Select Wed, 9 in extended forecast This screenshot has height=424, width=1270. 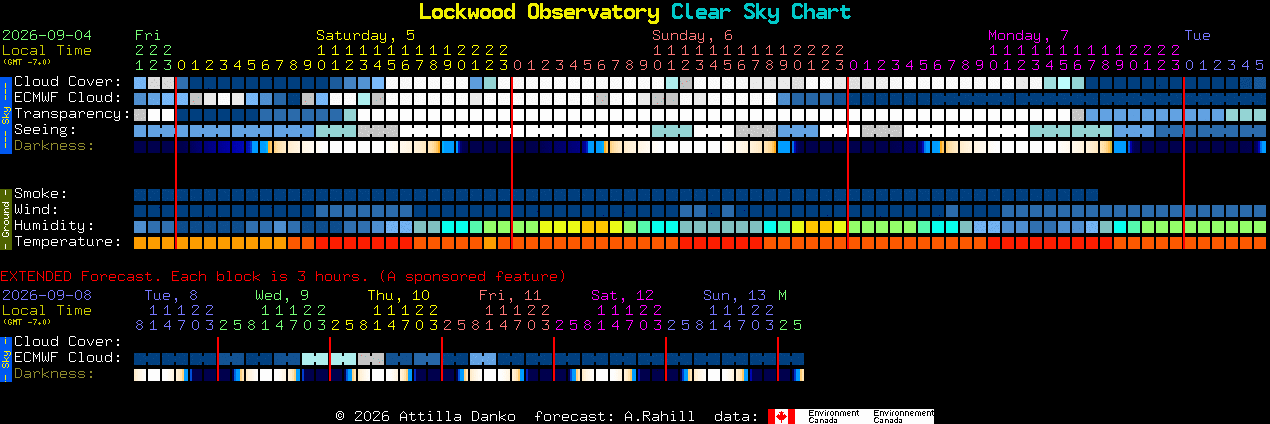(x=282, y=295)
